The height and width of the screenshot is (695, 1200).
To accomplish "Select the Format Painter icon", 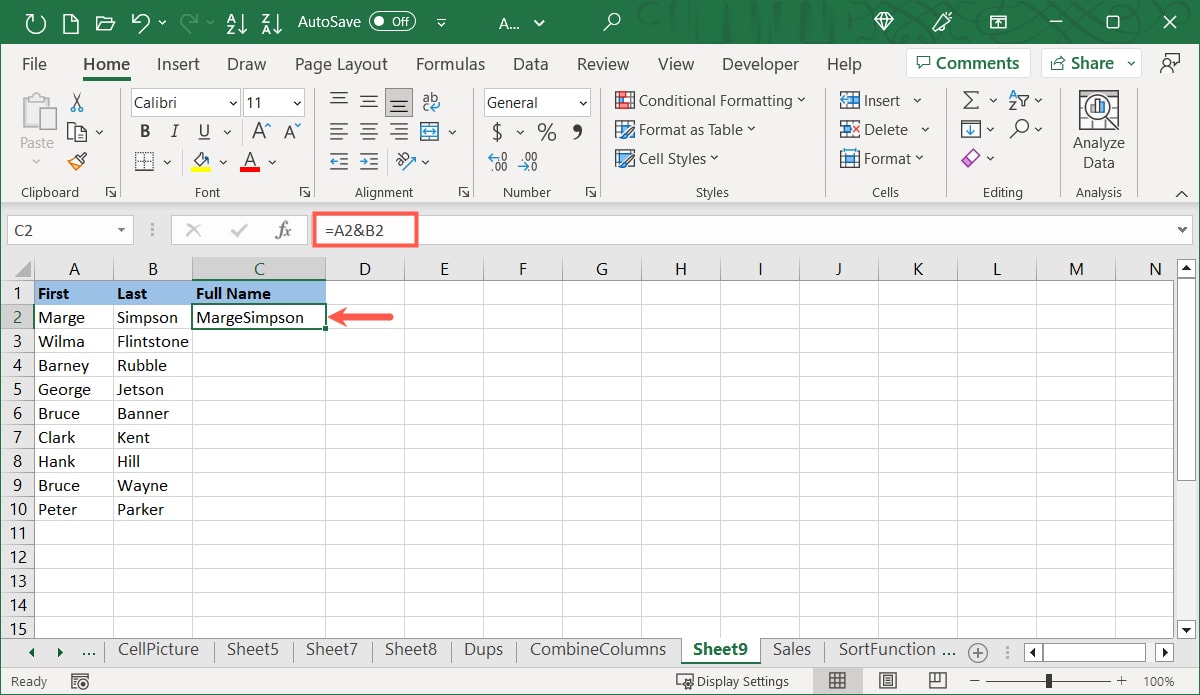I will pos(78,161).
